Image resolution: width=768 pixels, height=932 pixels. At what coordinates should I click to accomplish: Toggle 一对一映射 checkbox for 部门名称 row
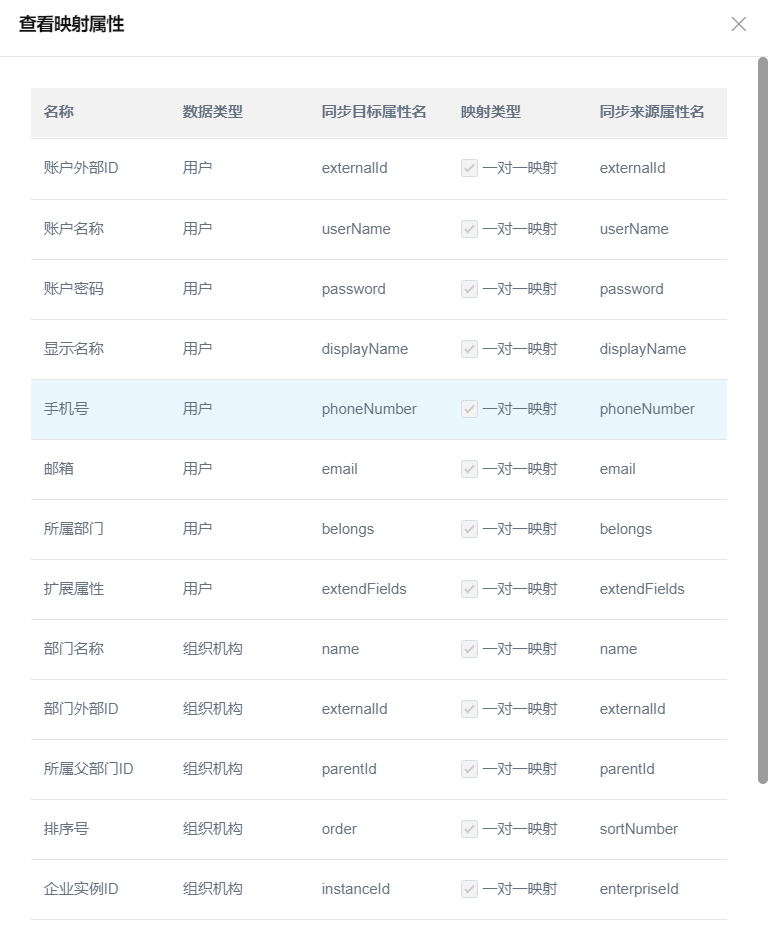tap(469, 649)
